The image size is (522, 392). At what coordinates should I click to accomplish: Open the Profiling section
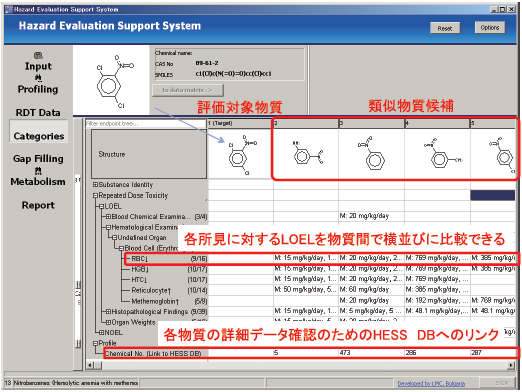(38, 89)
